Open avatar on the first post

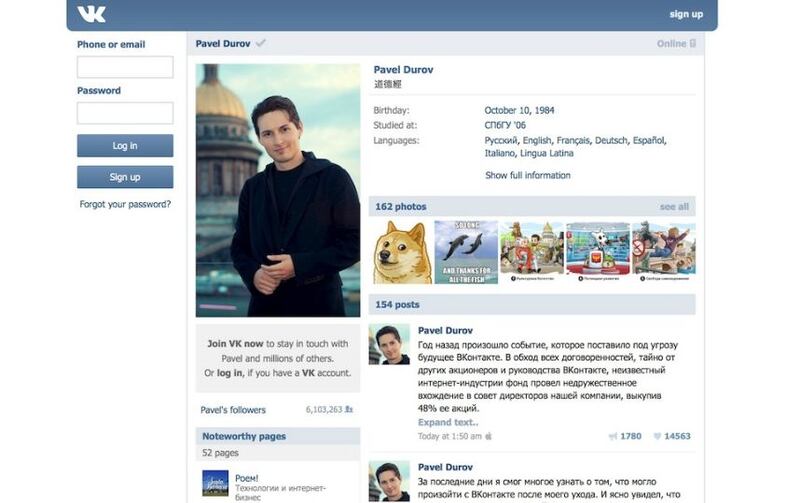coord(389,344)
